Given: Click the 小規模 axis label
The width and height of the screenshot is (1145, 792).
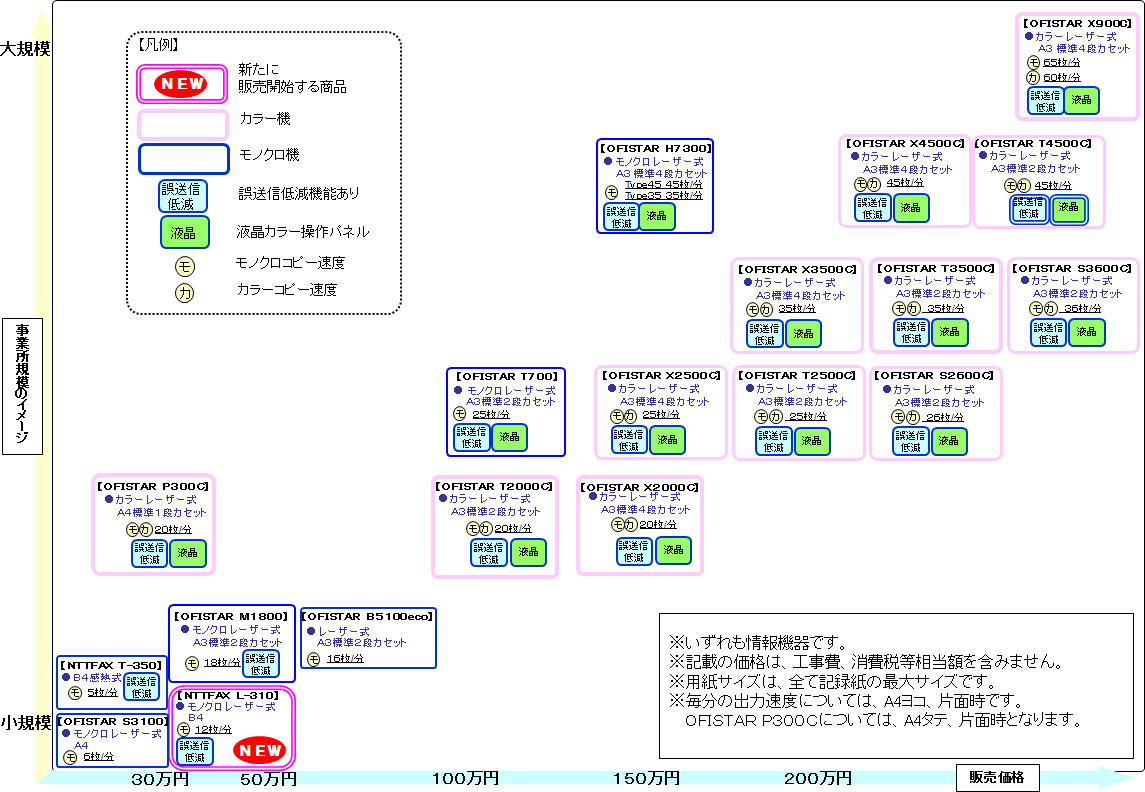Looking at the screenshot, I should click(x=26, y=723).
